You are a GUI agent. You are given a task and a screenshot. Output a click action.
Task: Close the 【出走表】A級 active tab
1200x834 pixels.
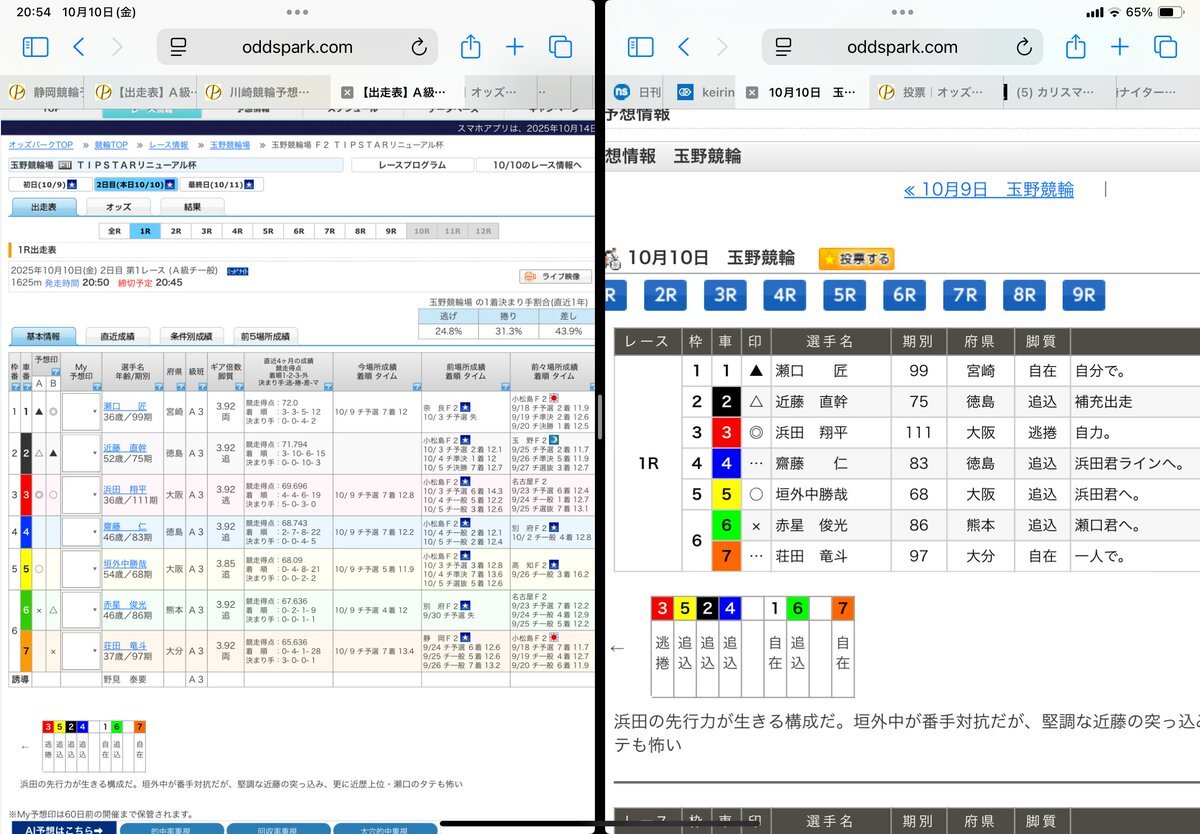click(x=347, y=92)
